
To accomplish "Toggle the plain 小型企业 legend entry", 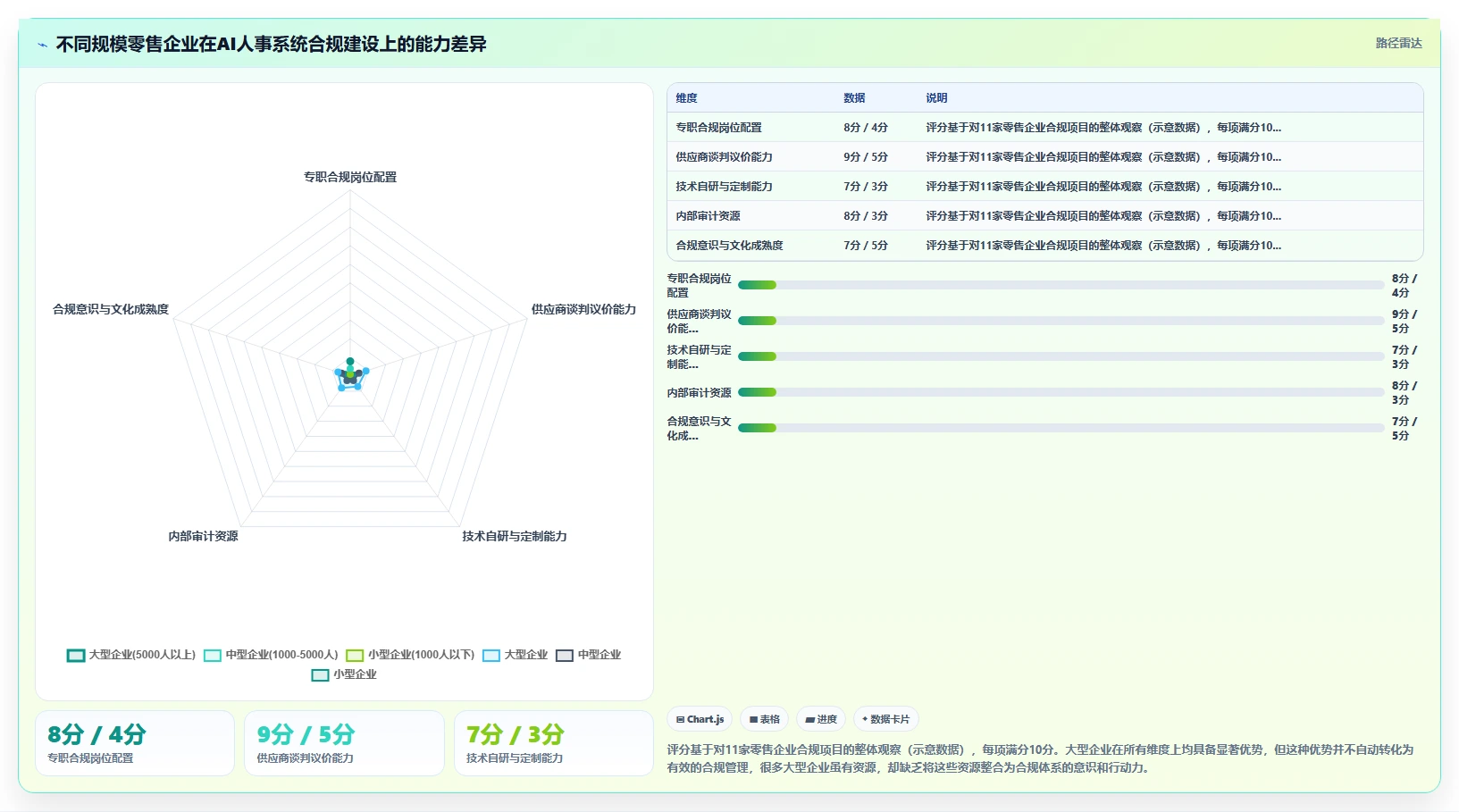I will pos(344,674).
